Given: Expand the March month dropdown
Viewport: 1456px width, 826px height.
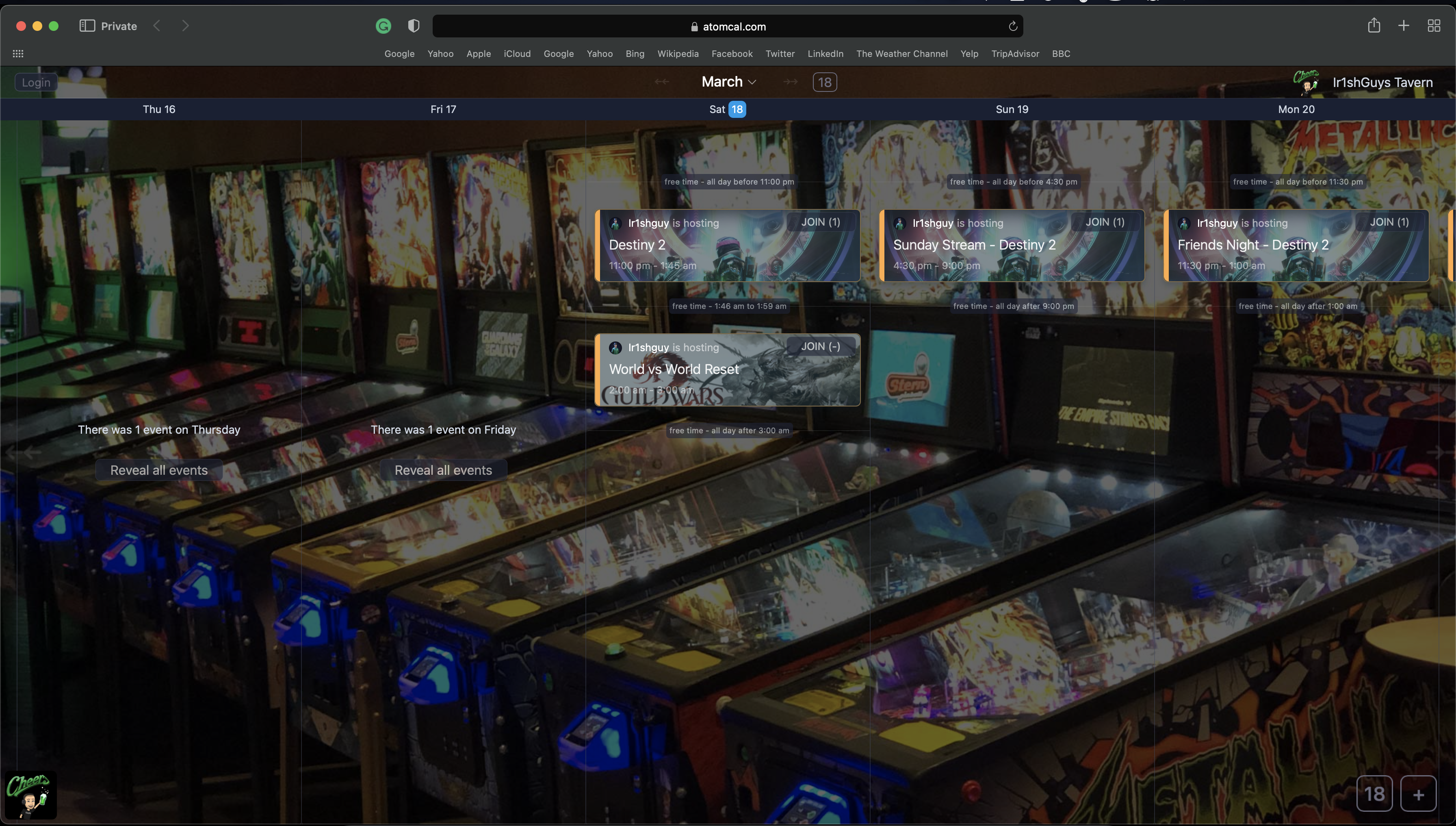Looking at the screenshot, I should 728,82.
